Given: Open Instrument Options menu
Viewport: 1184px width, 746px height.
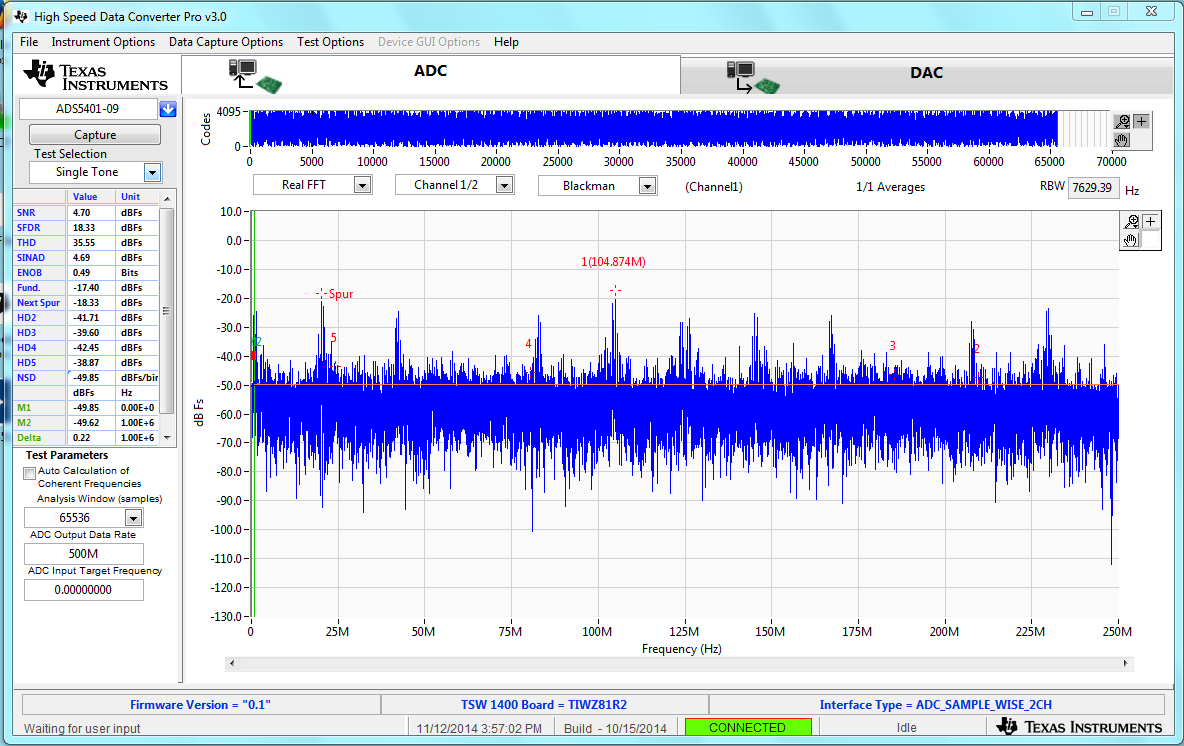Looking at the screenshot, I should point(103,42).
